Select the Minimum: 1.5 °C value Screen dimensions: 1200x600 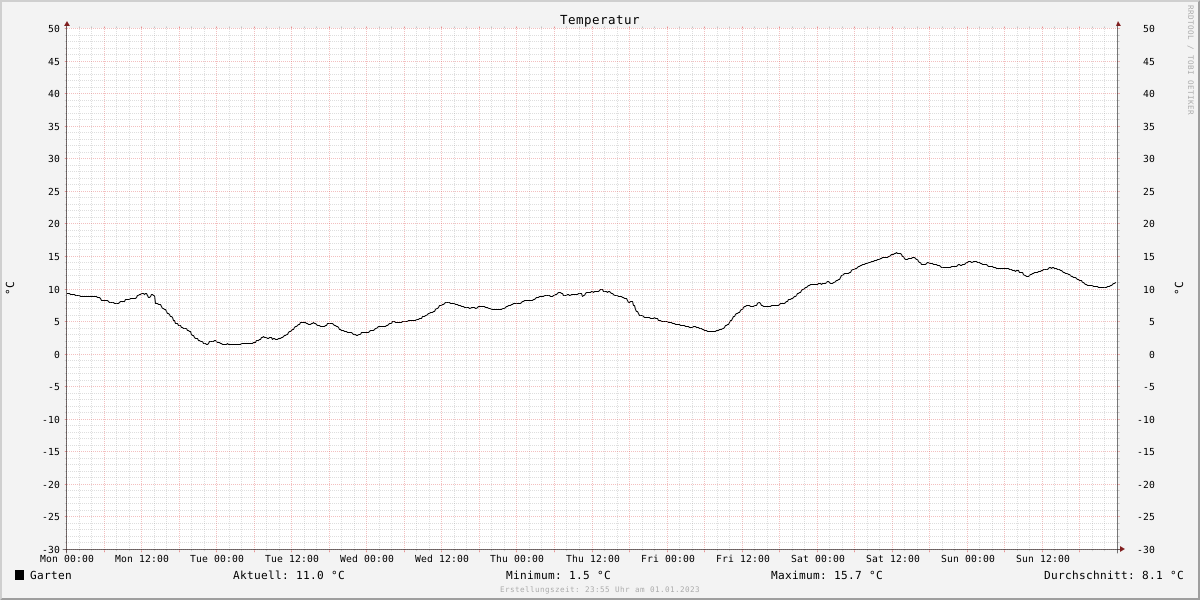click(x=558, y=575)
